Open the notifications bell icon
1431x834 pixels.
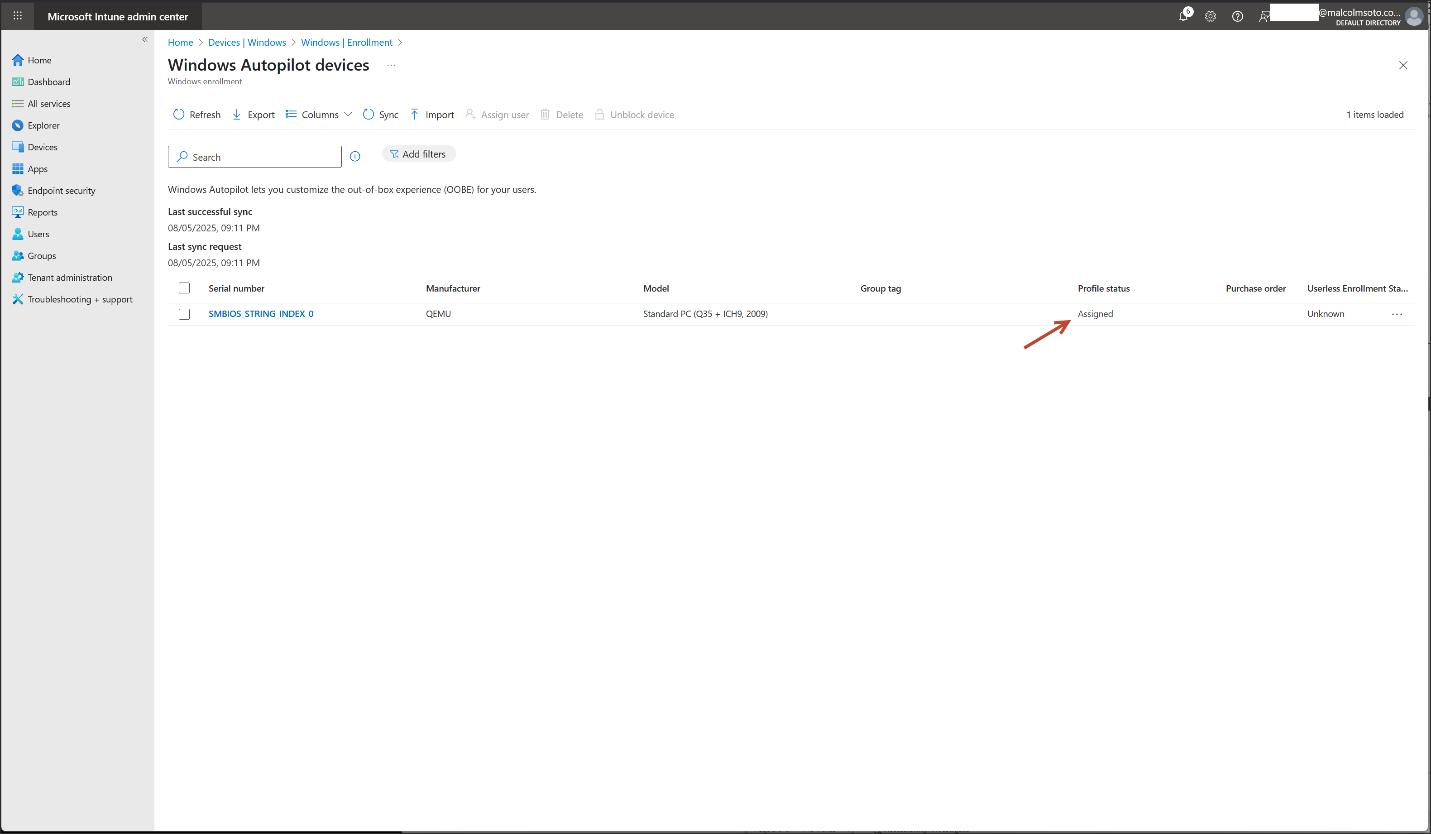click(1184, 16)
